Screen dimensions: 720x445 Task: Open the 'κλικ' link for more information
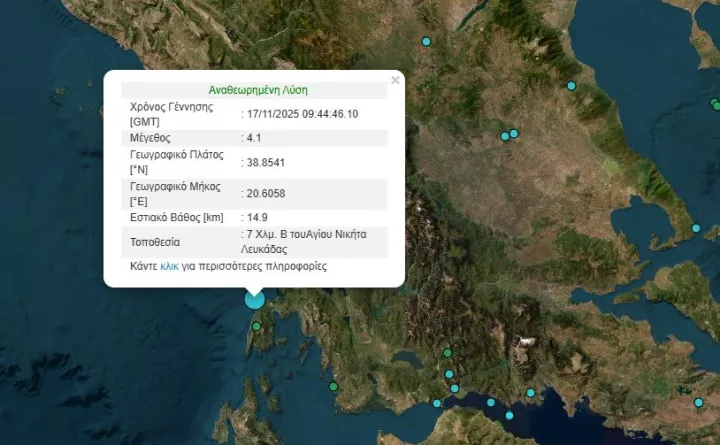pyautogui.click(x=169, y=267)
